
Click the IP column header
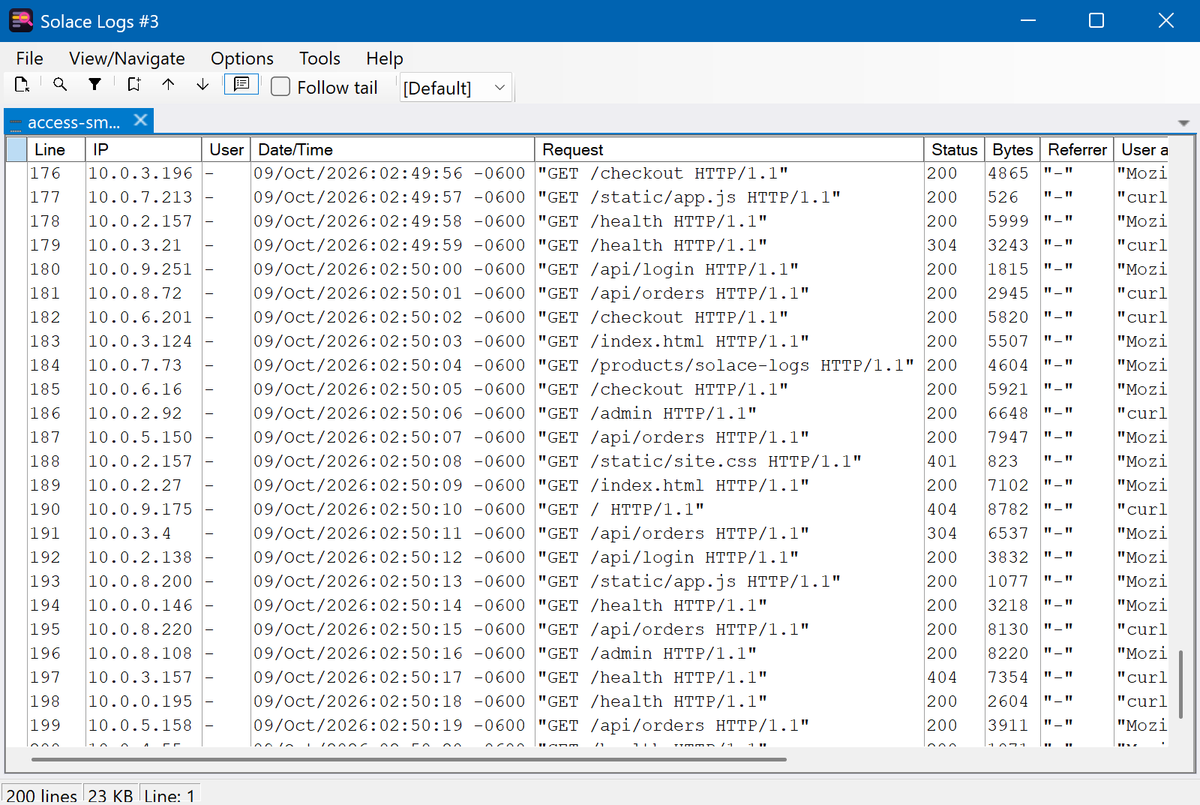144,149
